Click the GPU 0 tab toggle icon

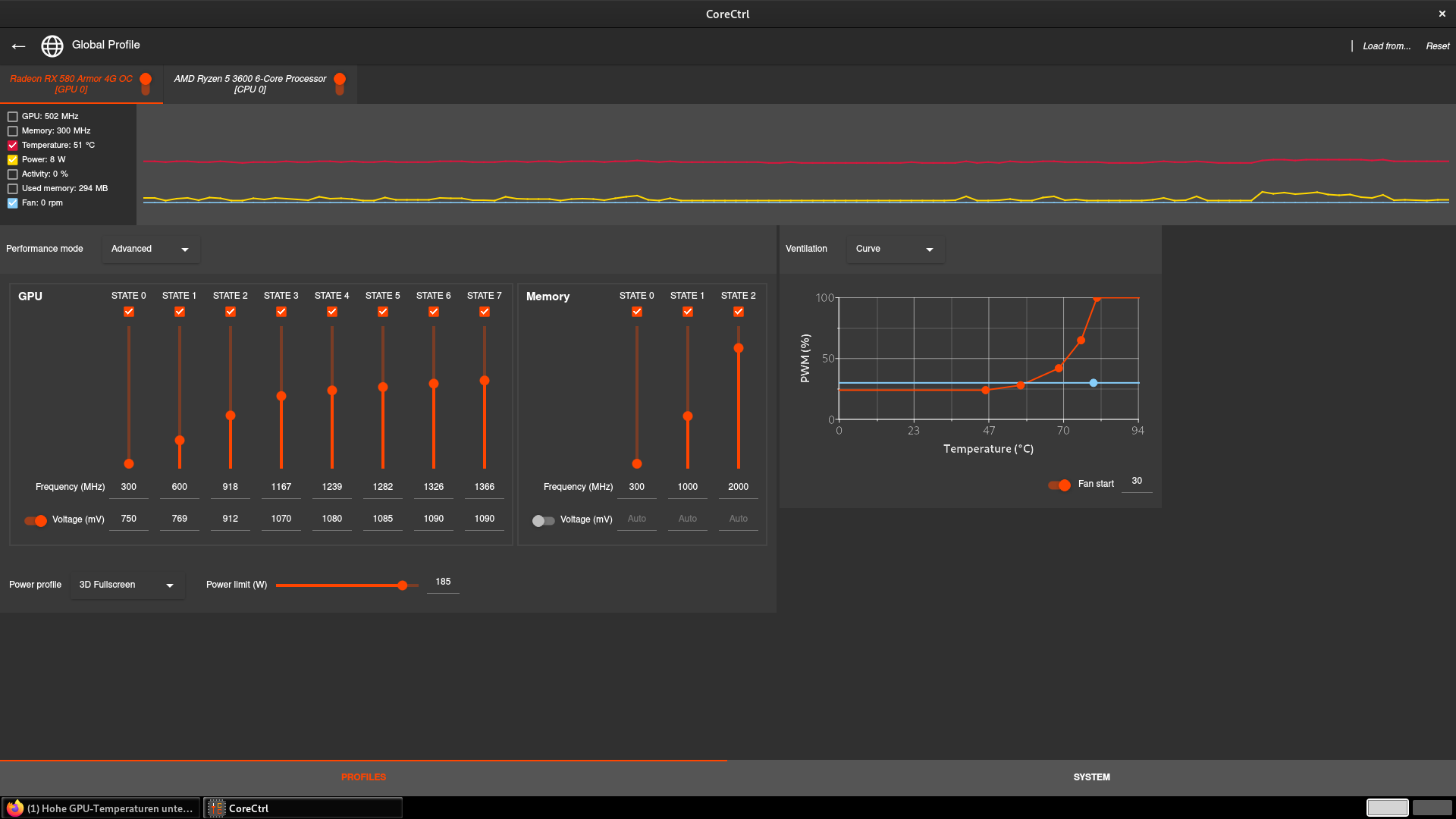coord(146,83)
